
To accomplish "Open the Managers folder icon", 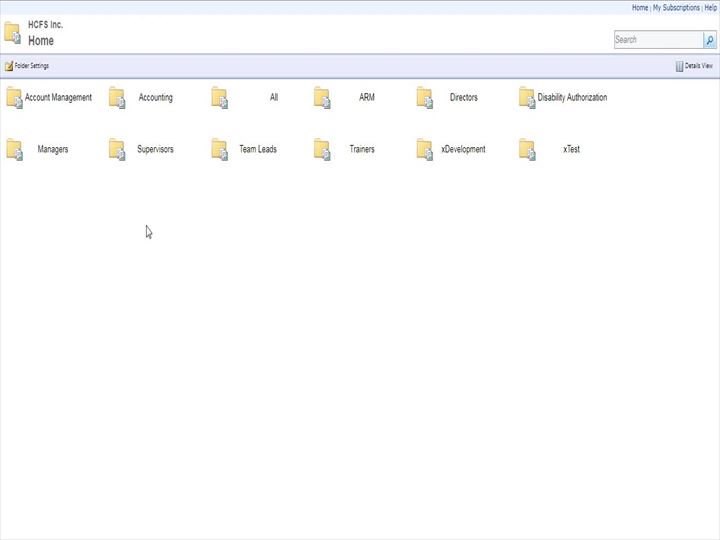I will 14,150.
